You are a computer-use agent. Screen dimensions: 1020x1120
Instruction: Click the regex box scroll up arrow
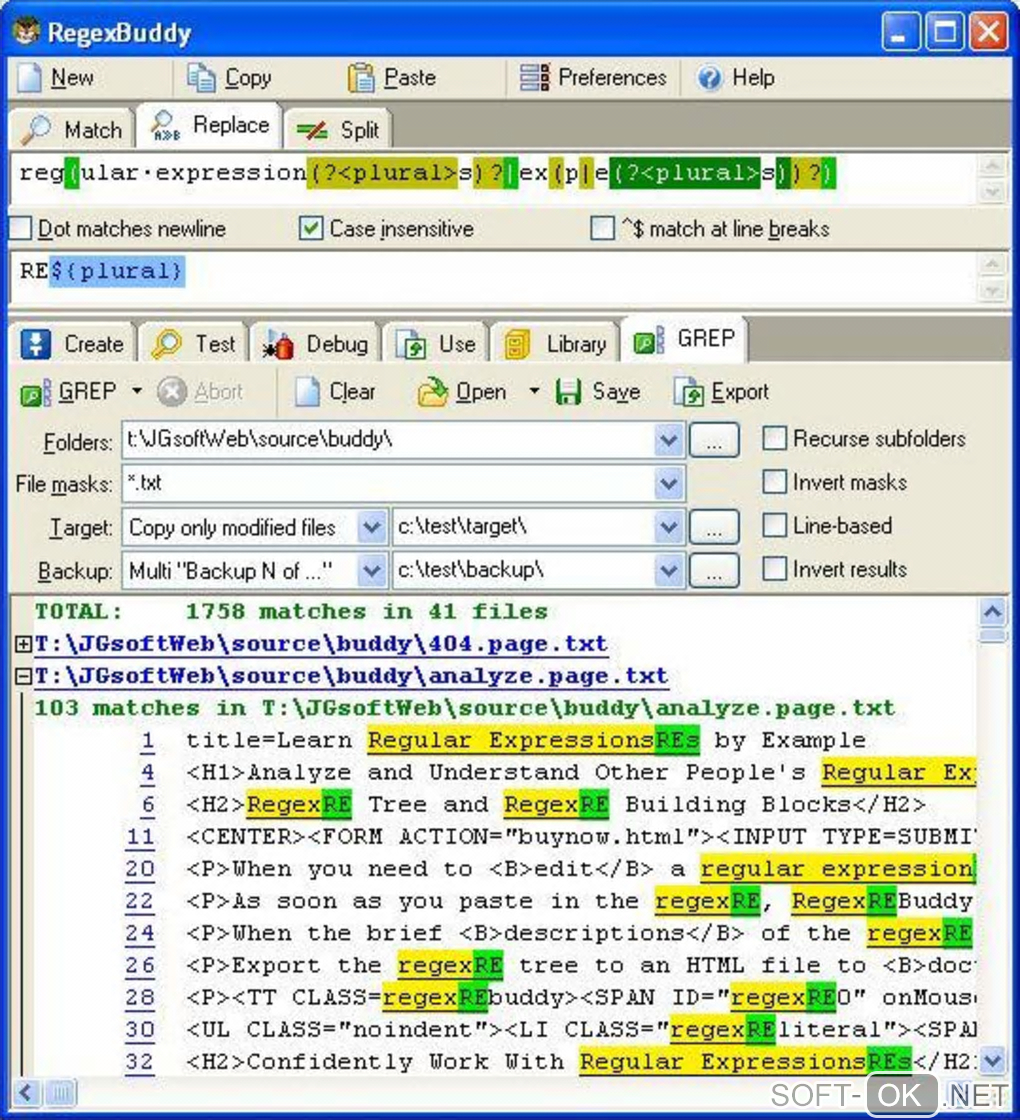(993, 166)
